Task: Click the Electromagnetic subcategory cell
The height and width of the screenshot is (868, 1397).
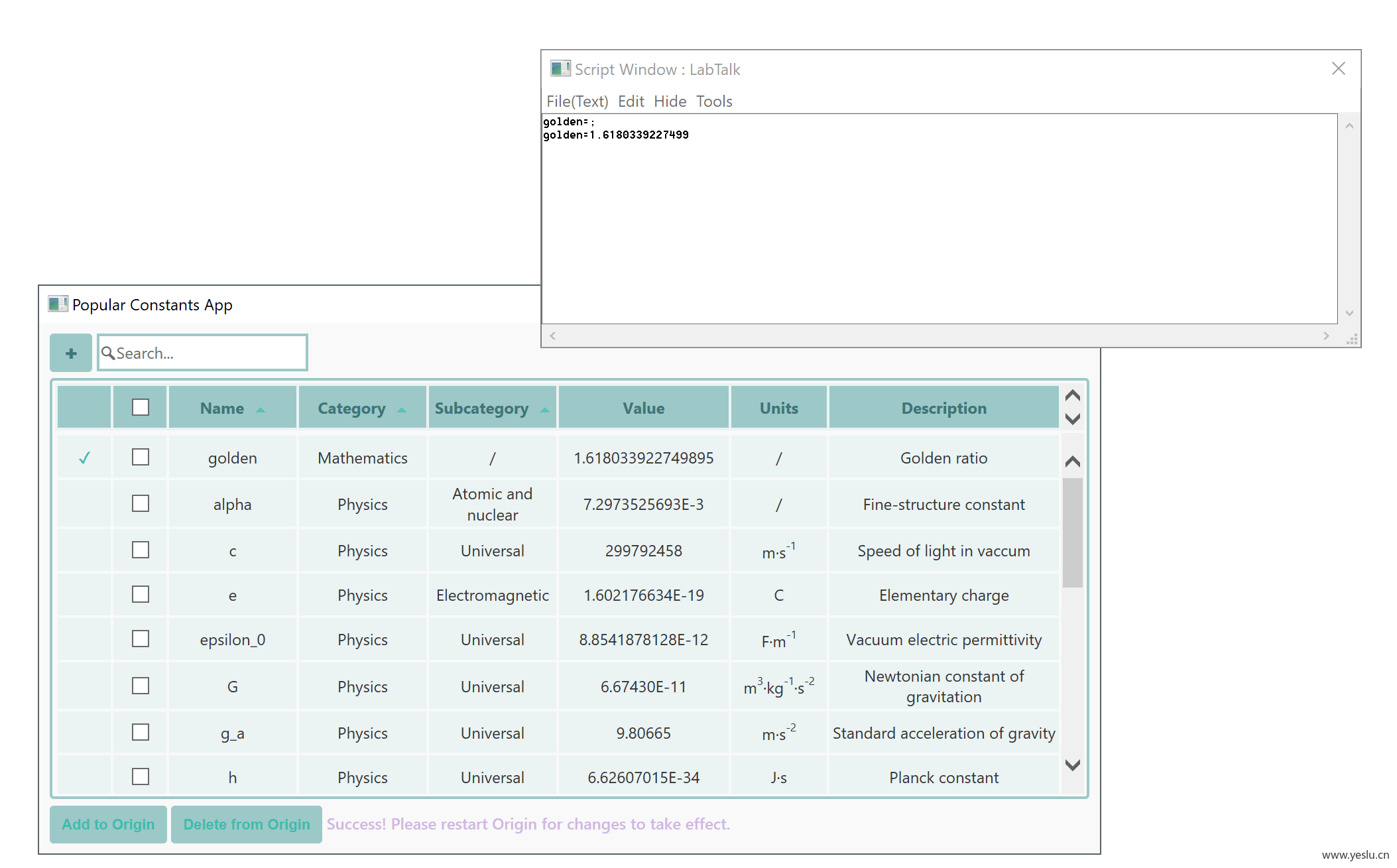Action: pyautogui.click(x=493, y=595)
